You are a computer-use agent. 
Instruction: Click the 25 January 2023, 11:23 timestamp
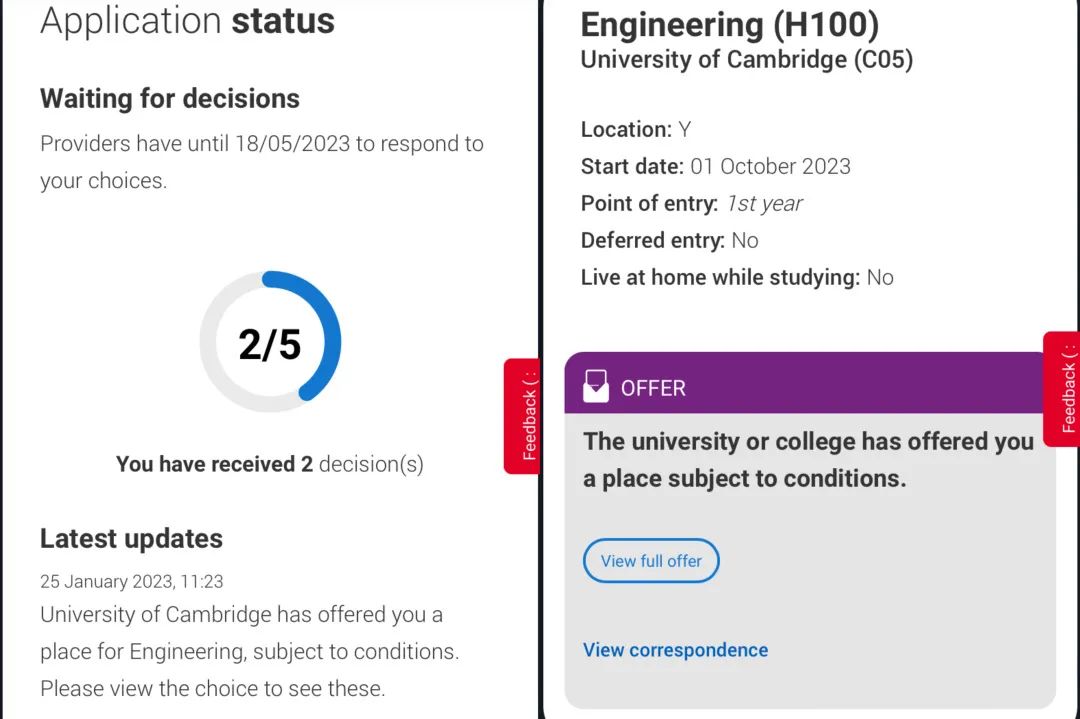pyautogui.click(x=132, y=581)
